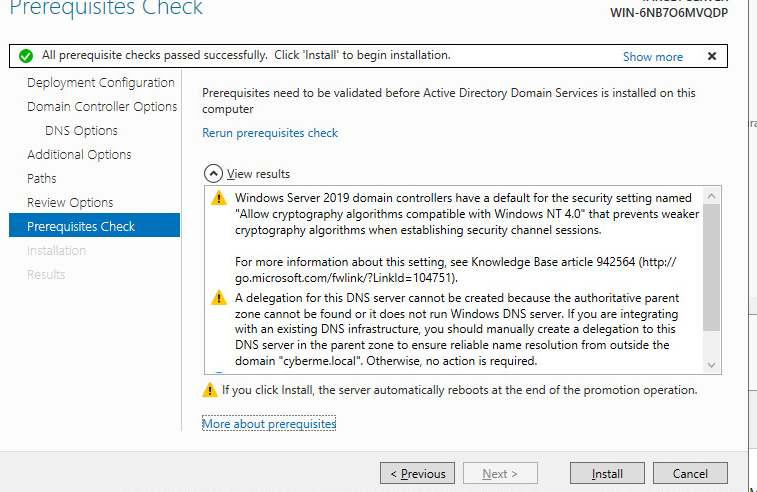757x492 pixels.
Task: Open the Additional Options step
Action: pyautogui.click(x=79, y=155)
